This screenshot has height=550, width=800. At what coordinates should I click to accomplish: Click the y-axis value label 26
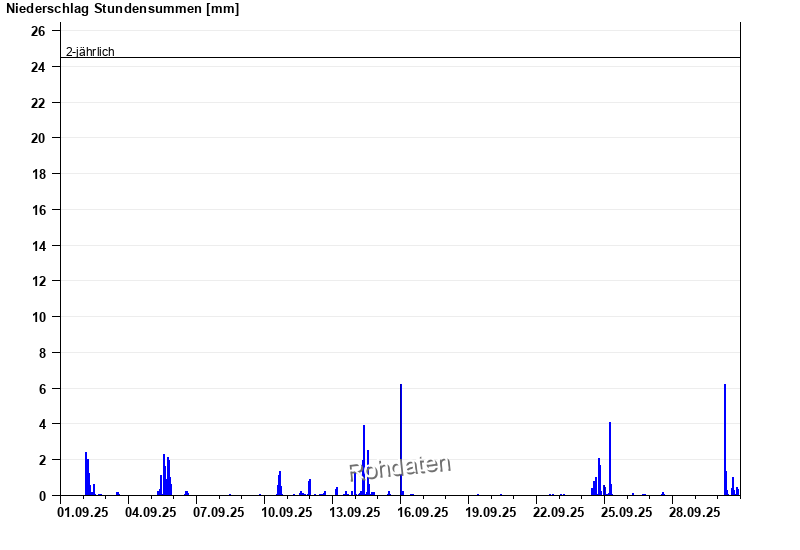click(38, 31)
